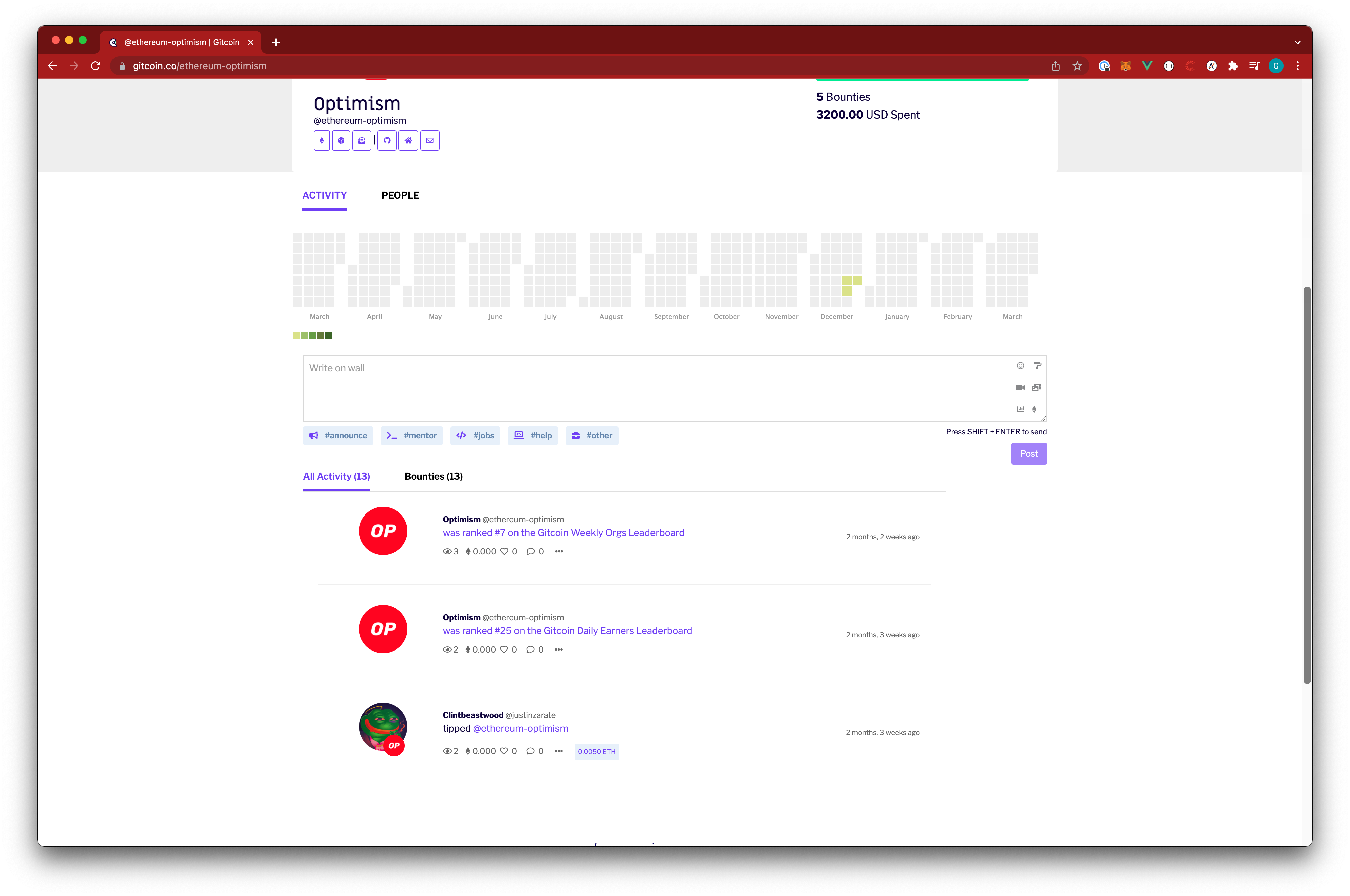Like the Weekly Orgs Leaderboard post

click(504, 552)
